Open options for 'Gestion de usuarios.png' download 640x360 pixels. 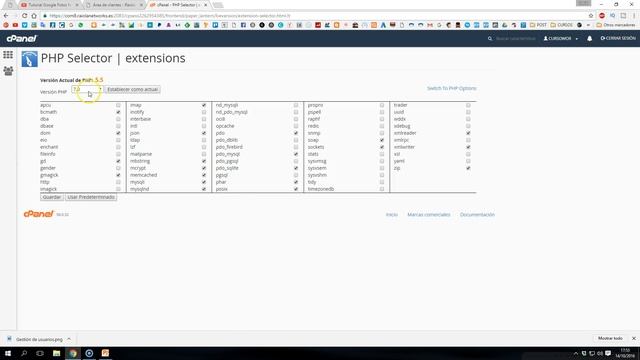69,339
